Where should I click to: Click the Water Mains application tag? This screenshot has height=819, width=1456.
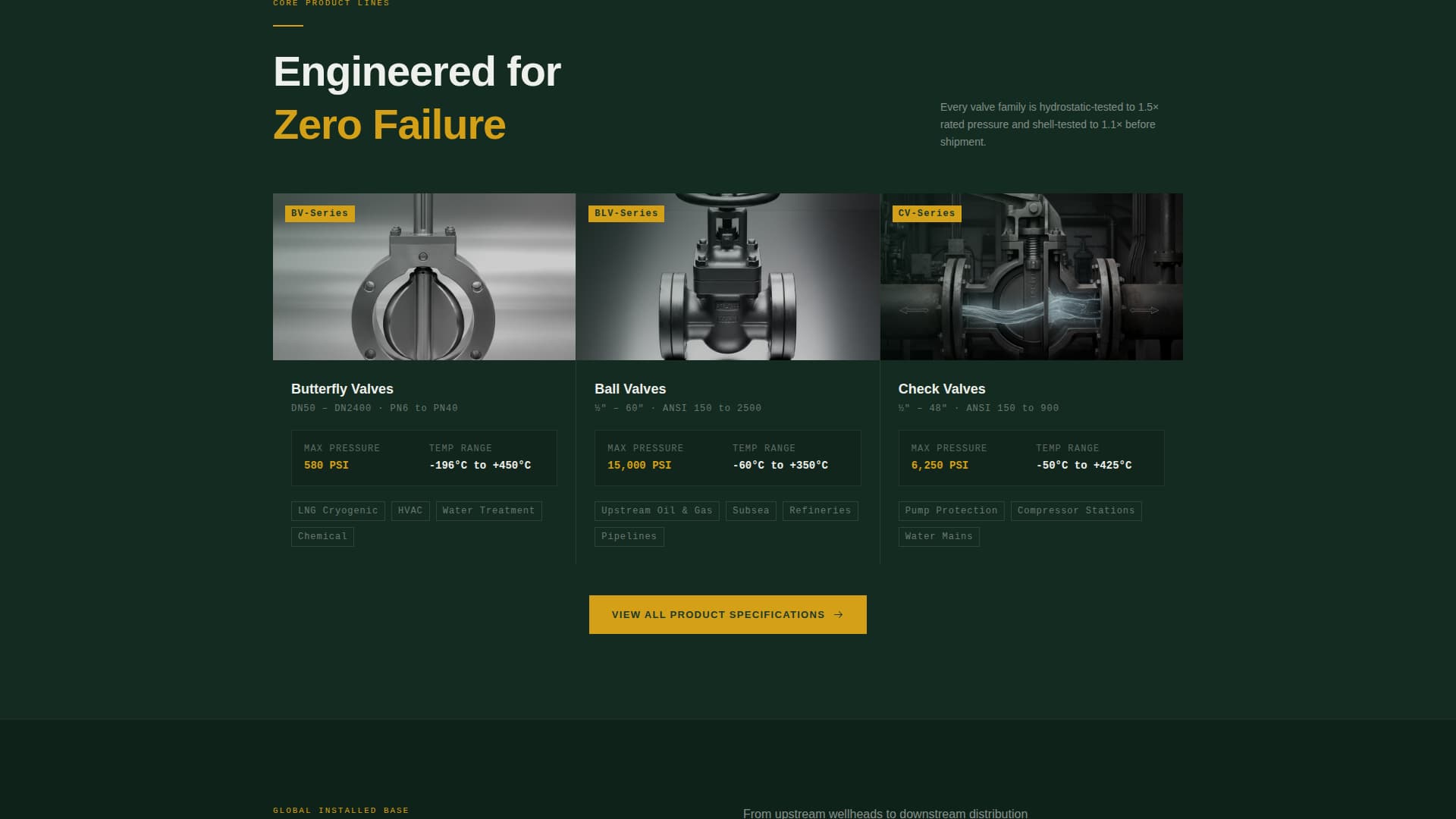click(x=939, y=536)
